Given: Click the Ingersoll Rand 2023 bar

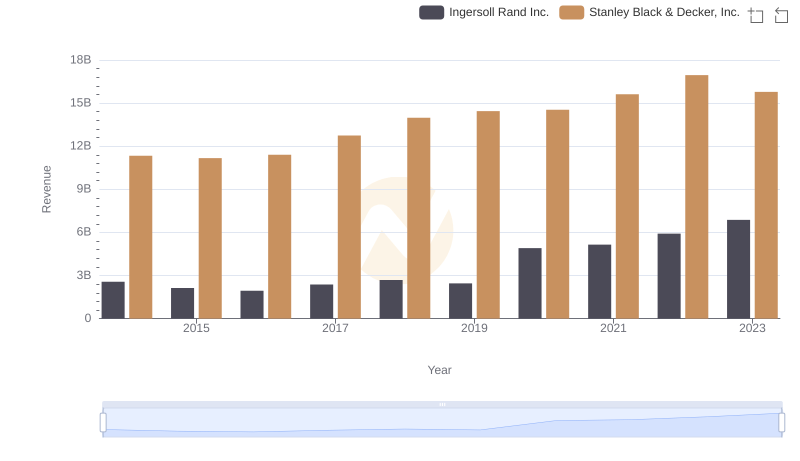Looking at the screenshot, I should tap(738, 269).
